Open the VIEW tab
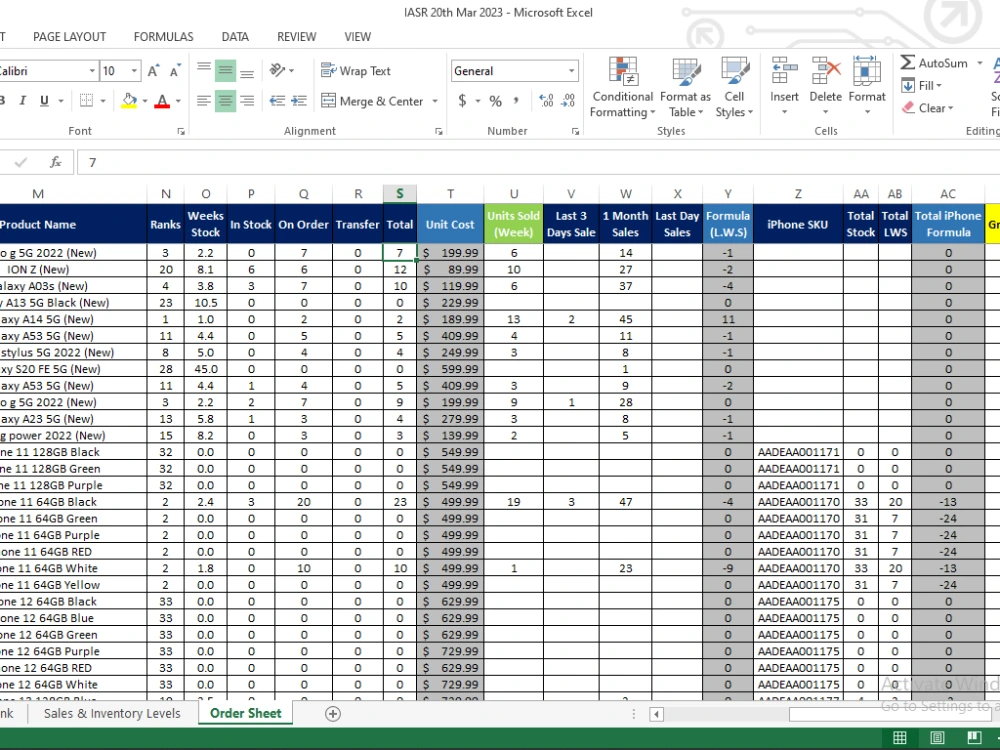Image resolution: width=1000 pixels, height=750 pixels. [x=357, y=37]
